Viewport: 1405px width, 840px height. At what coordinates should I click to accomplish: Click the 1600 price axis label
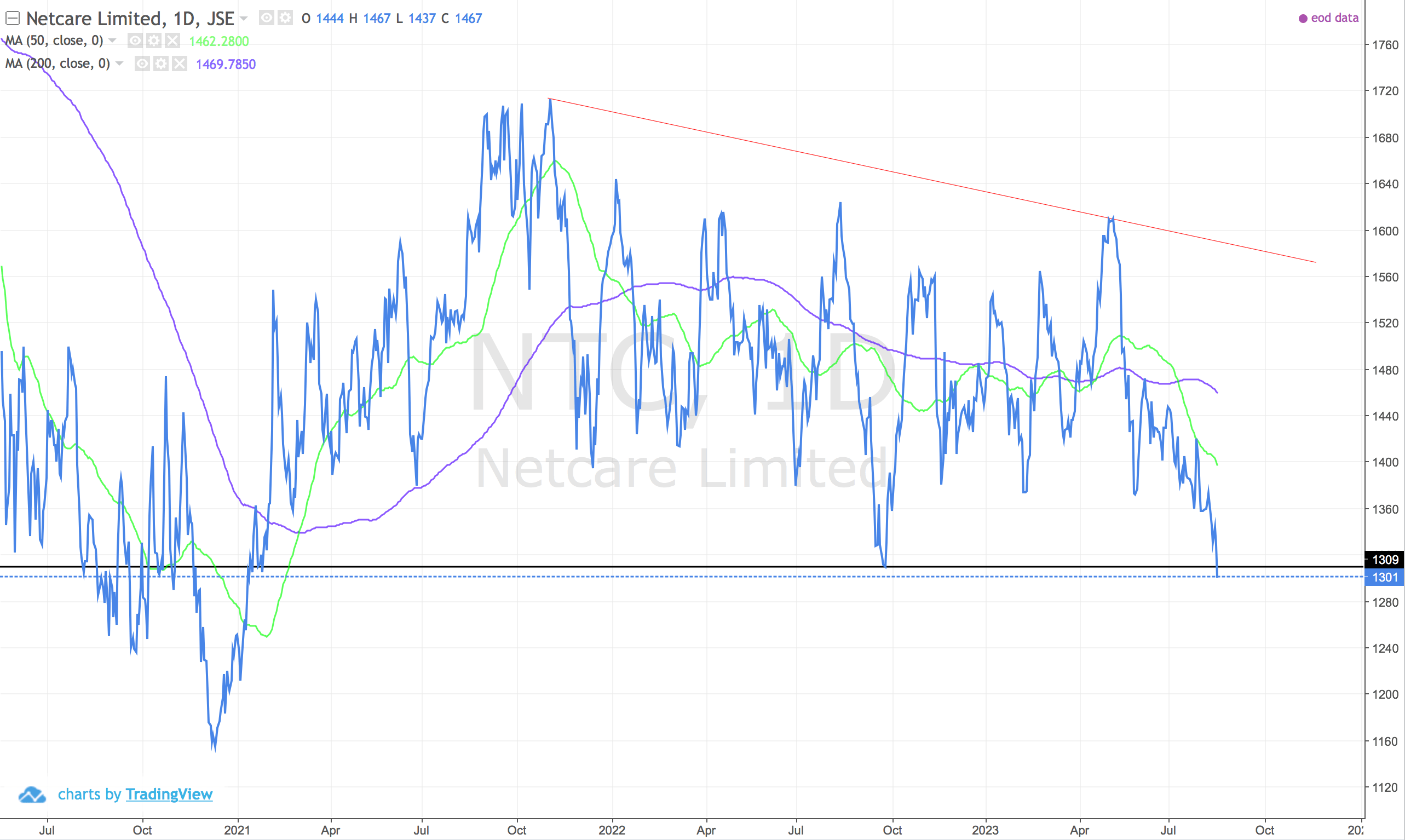click(x=1385, y=231)
